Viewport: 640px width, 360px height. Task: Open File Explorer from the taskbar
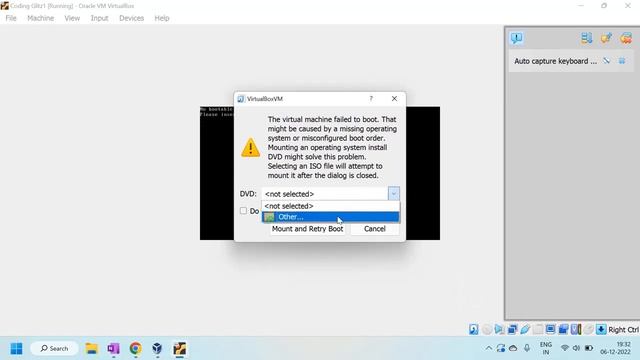[91, 349]
